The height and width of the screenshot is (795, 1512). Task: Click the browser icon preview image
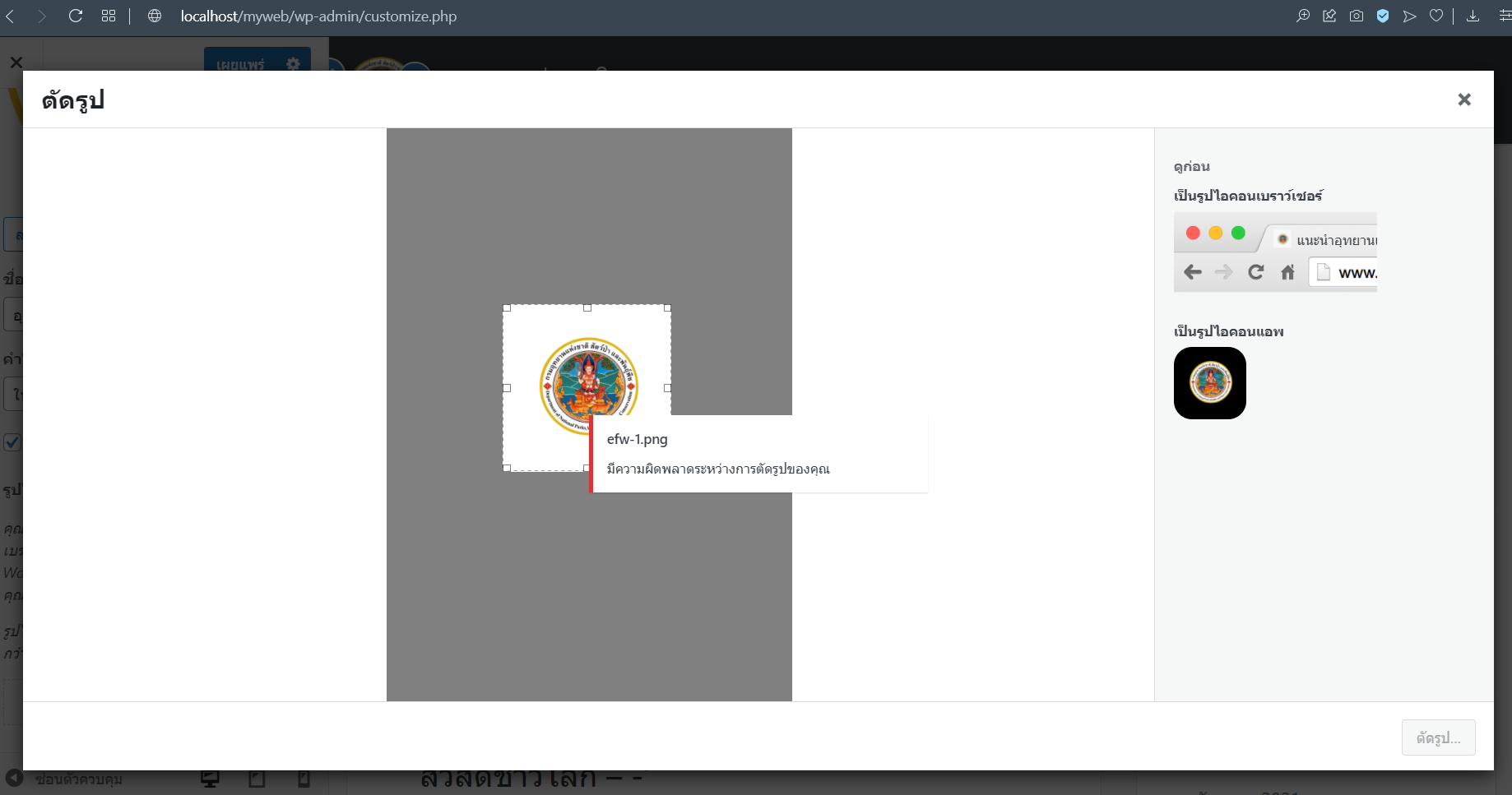coord(1275,252)
